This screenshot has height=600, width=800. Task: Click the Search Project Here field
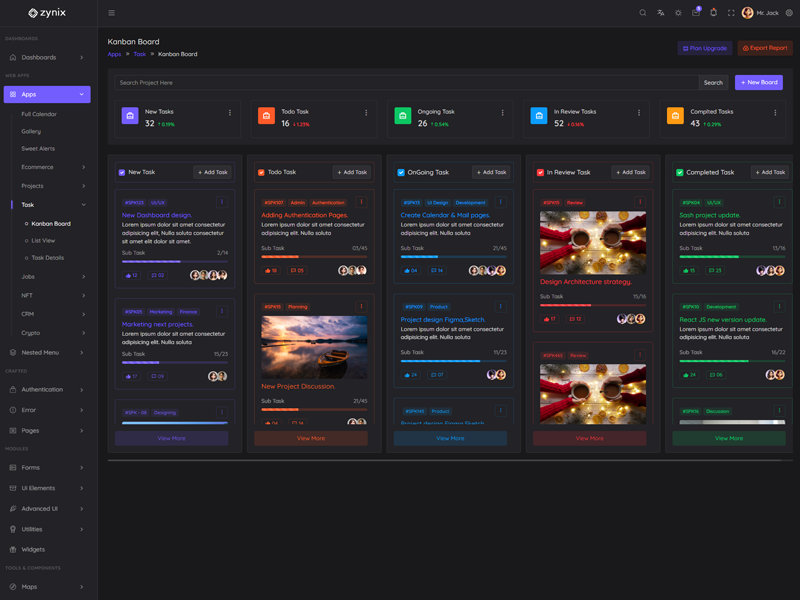pyautogui.click(x=405, y=83)
